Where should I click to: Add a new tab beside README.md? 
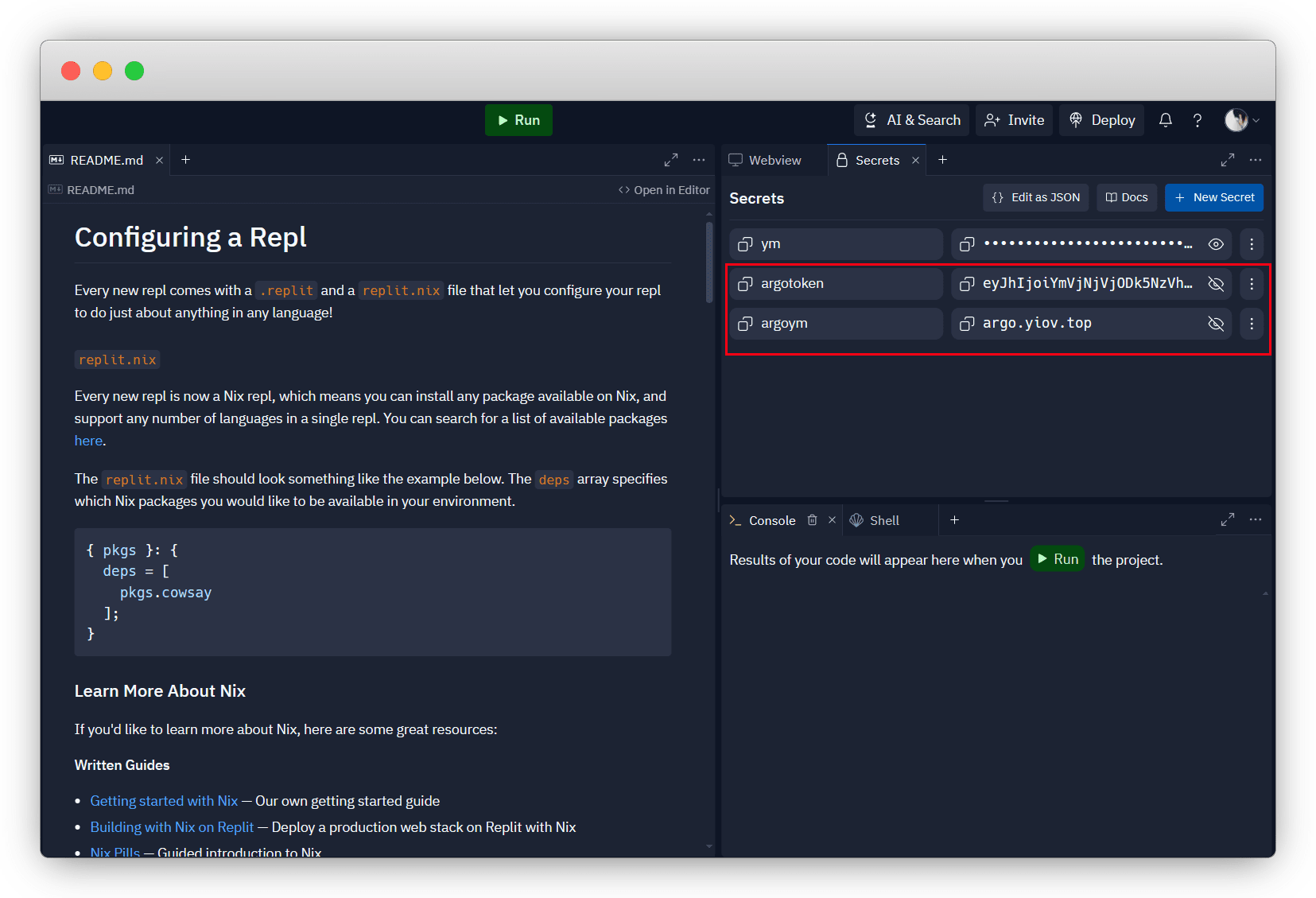[185, 160]
